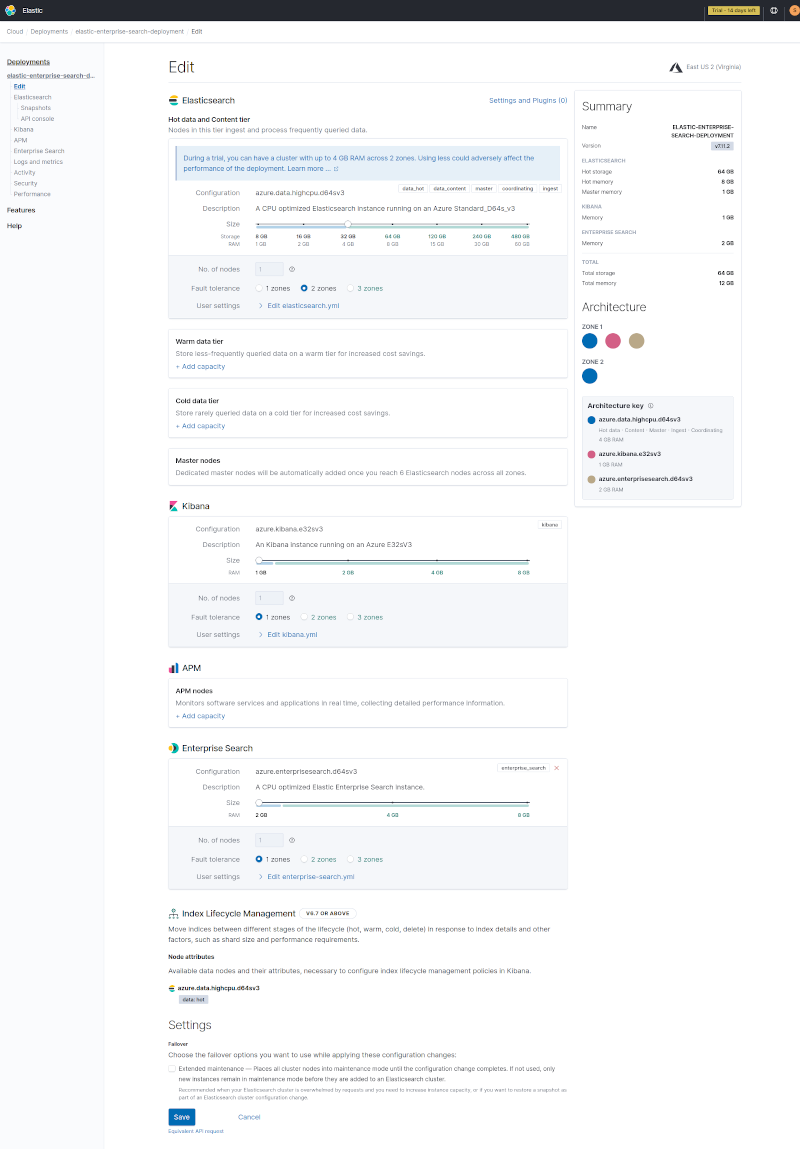Viewport: 800px width, 1149px height.
Task: Select 2 zones for Kibana fault tolerance
Action: [304, 618]
